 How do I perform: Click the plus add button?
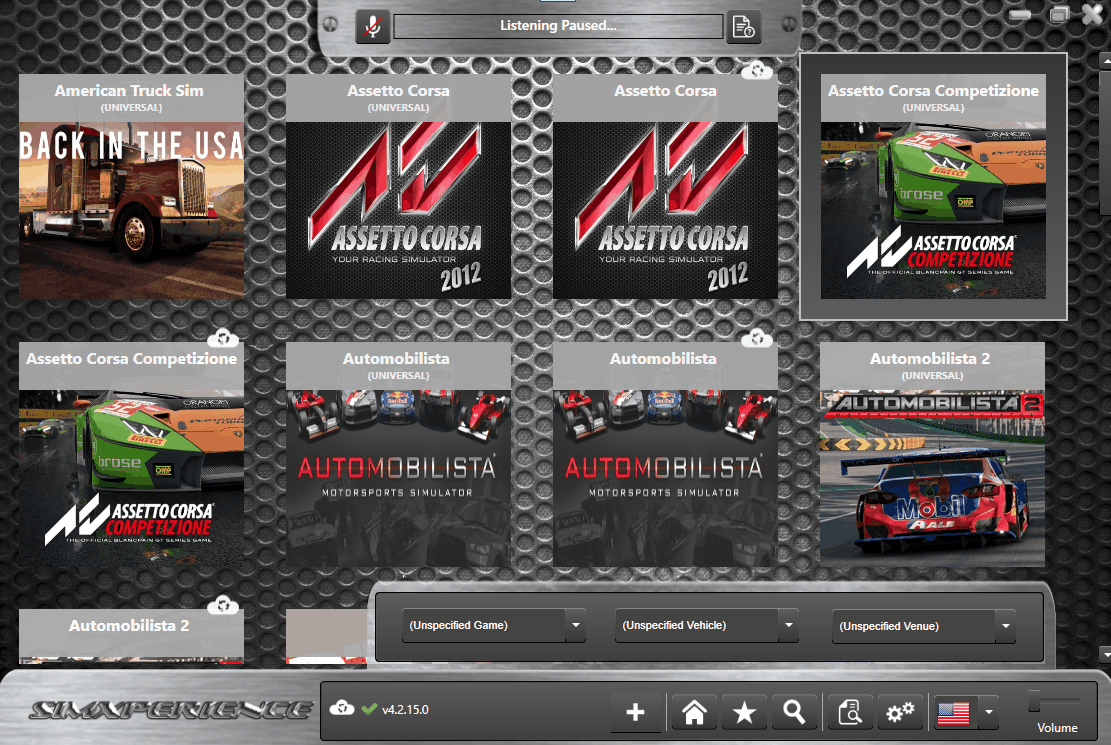tap(635, 713)
